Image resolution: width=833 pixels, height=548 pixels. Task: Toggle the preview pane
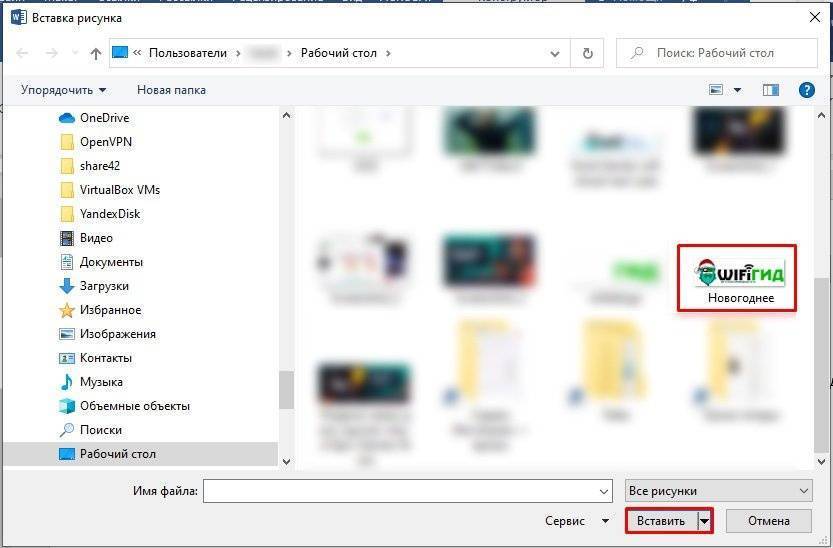coord(771,90)
